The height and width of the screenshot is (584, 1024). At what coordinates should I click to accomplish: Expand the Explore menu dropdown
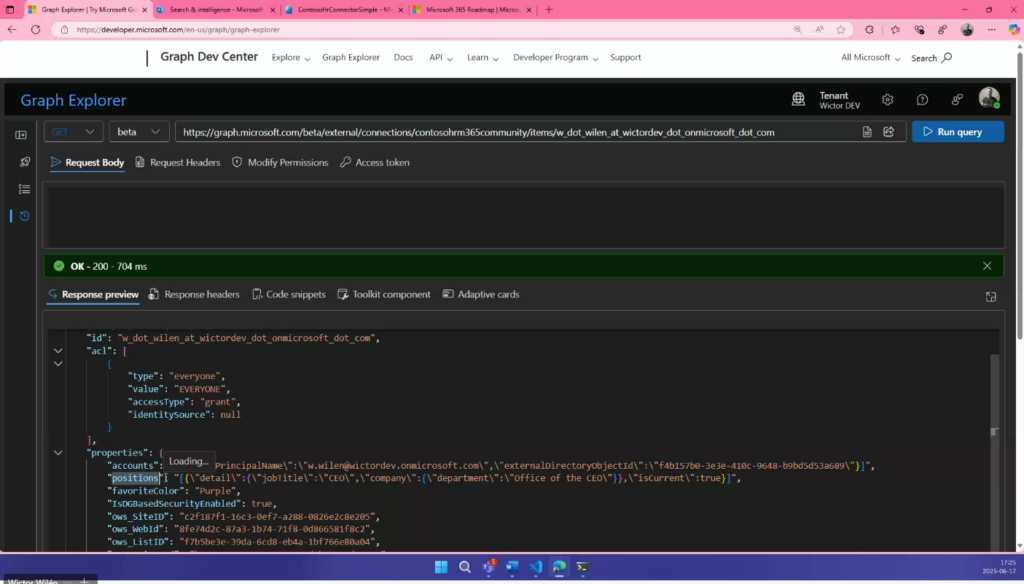point(291,57)
